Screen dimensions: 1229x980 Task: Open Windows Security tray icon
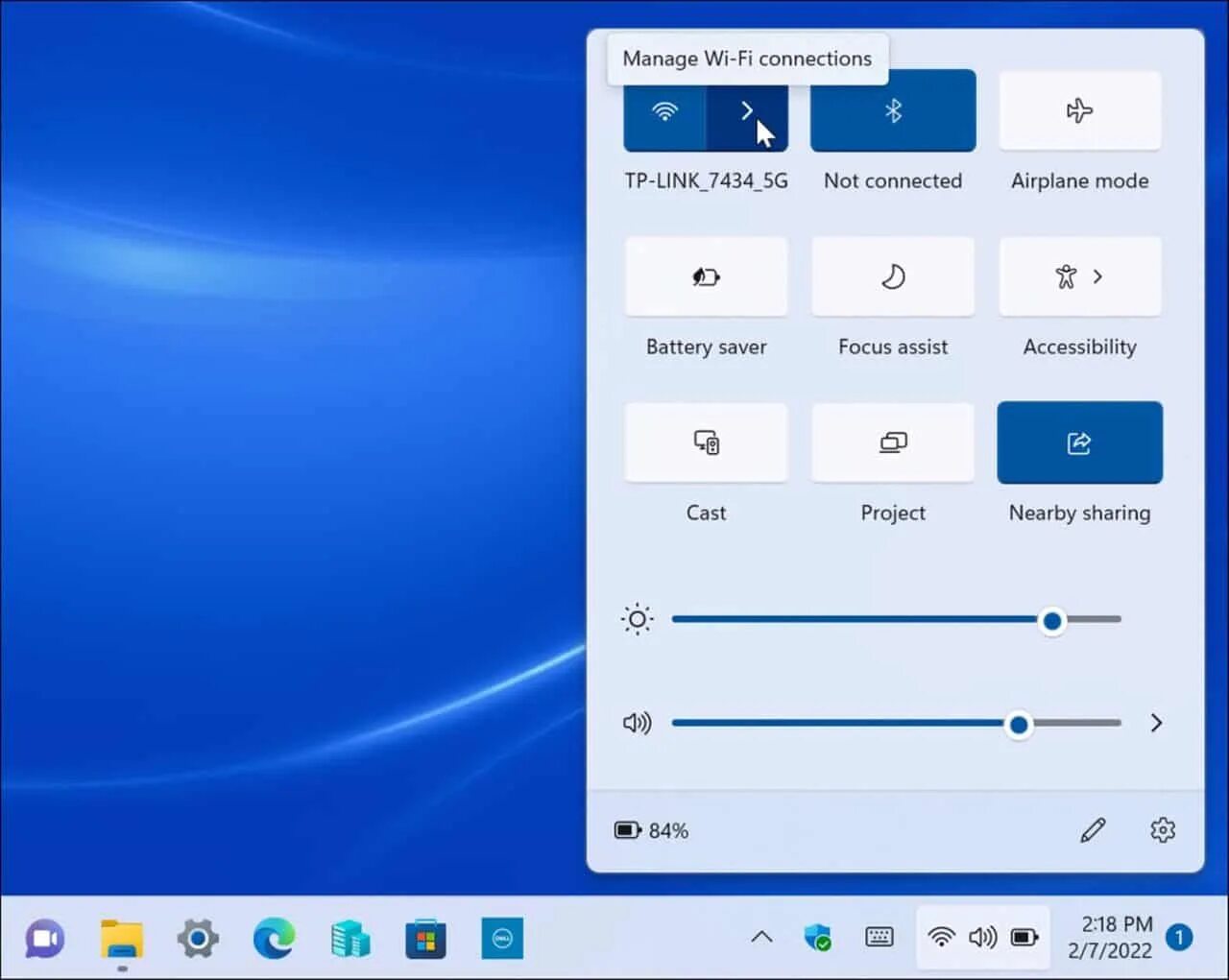click(817, 937)
